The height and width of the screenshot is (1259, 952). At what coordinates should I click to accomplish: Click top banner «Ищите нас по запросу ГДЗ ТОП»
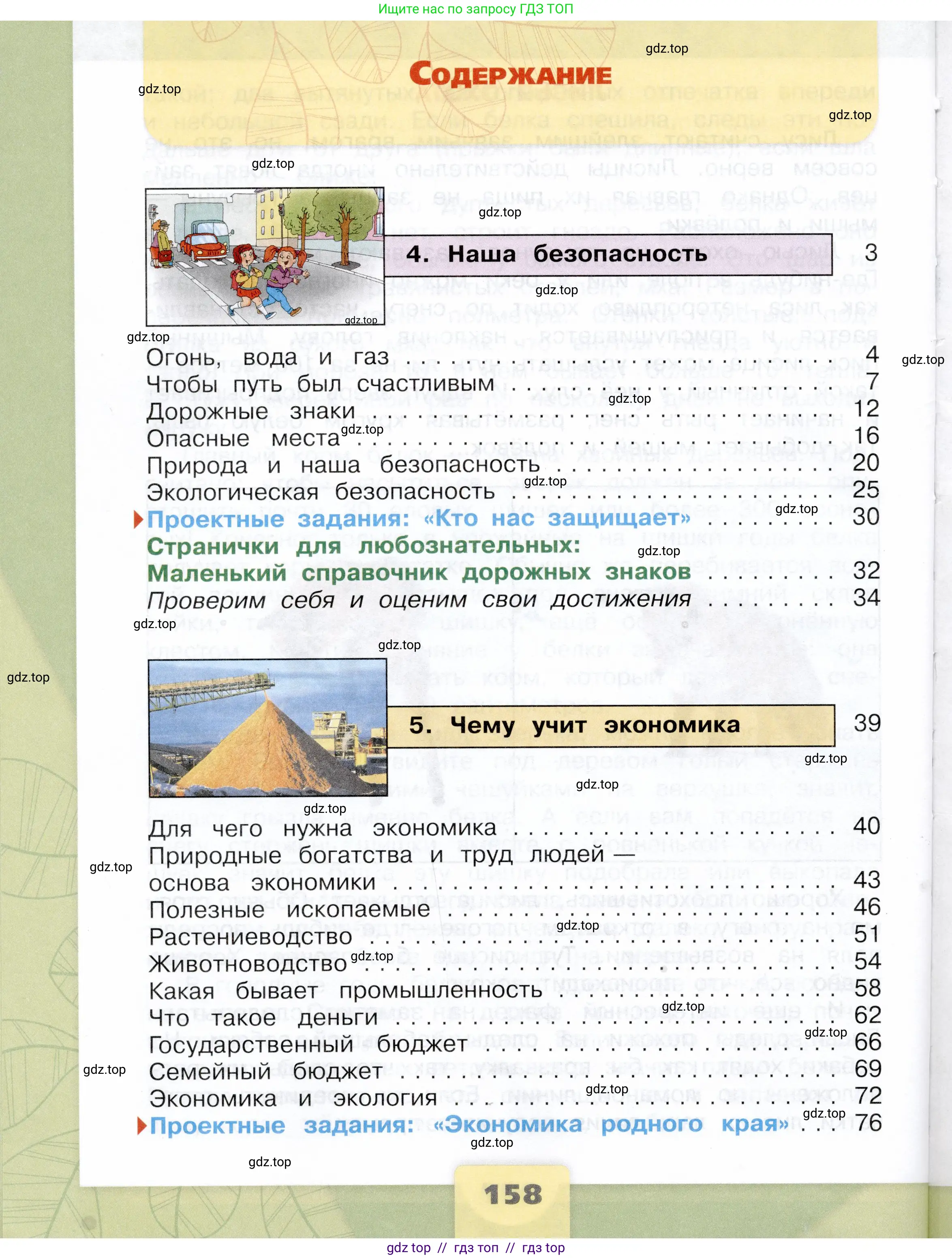click(475, 9)
